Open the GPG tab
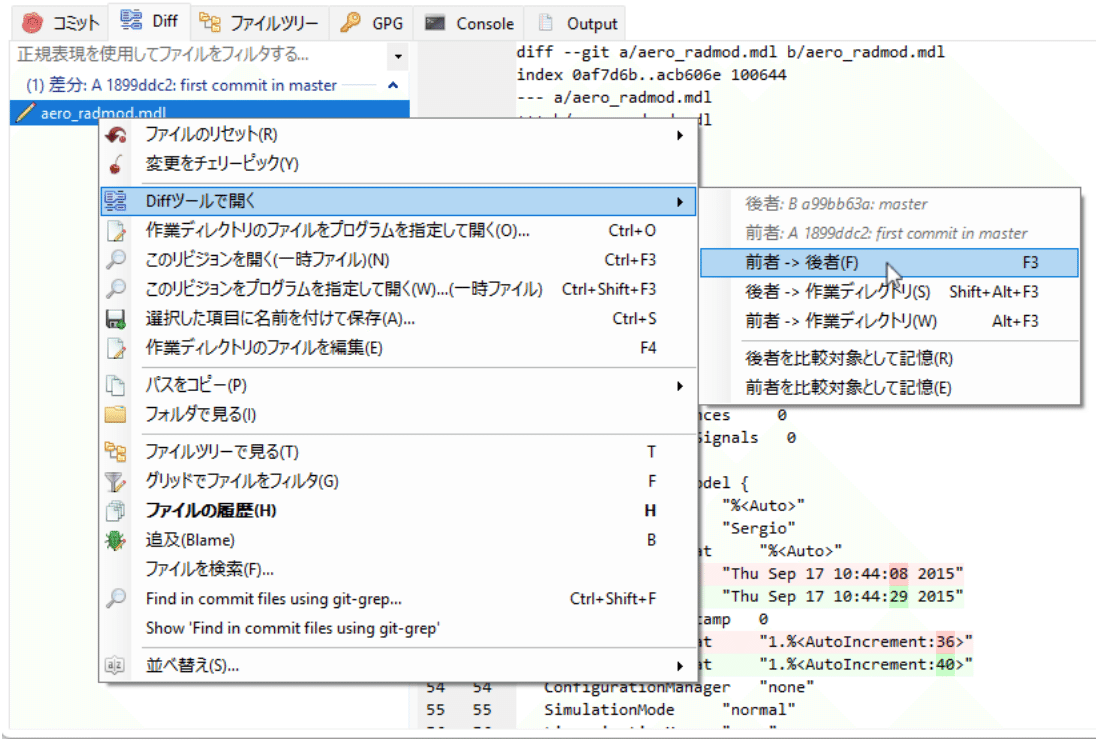Viewport: 1098px width, 741px height. coord(371,22)
